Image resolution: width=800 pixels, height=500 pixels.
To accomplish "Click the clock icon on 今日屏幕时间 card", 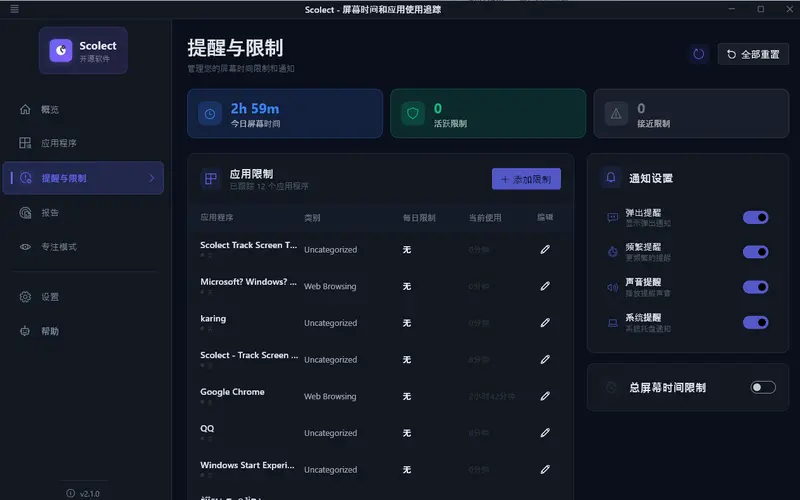I will 210,114.
